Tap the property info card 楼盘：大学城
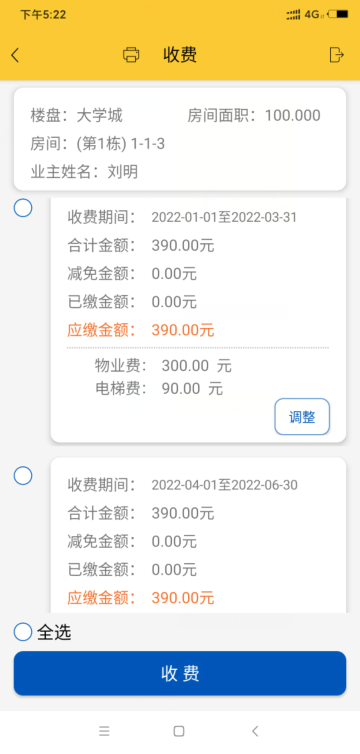360x754 pixels. point(77,115)
